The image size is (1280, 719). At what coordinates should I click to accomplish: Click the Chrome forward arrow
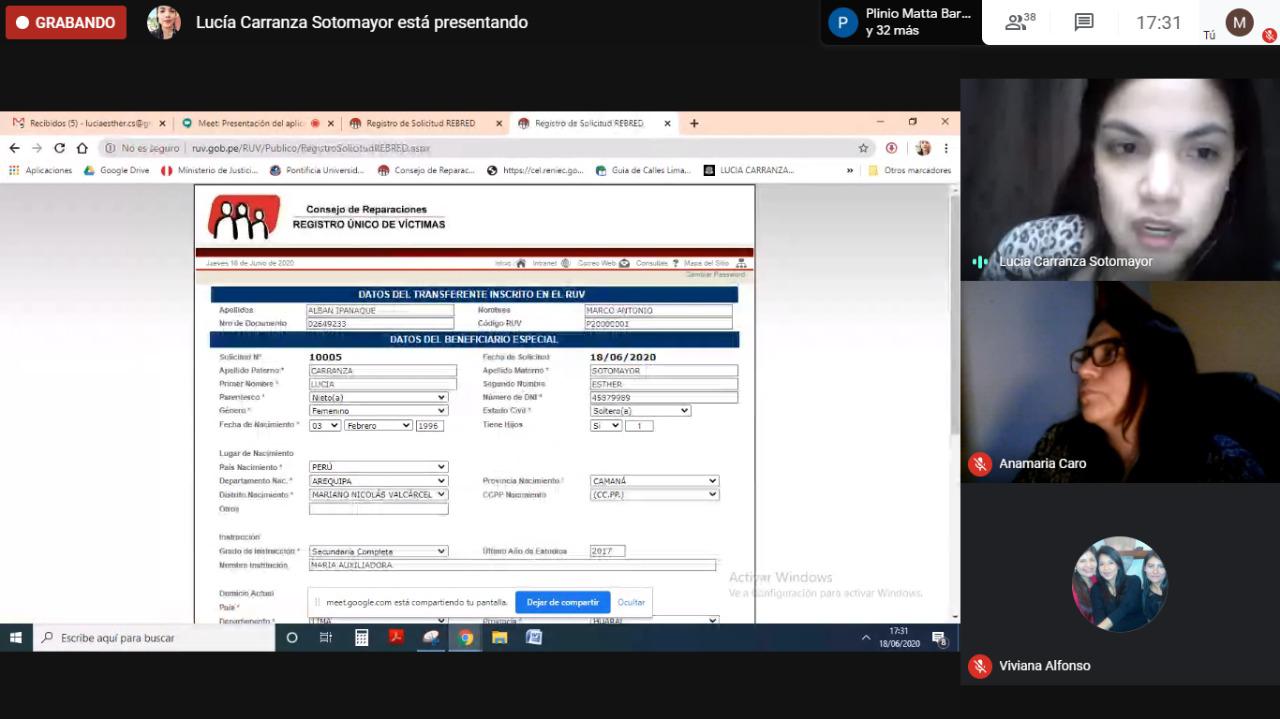(x=37, y=148)
